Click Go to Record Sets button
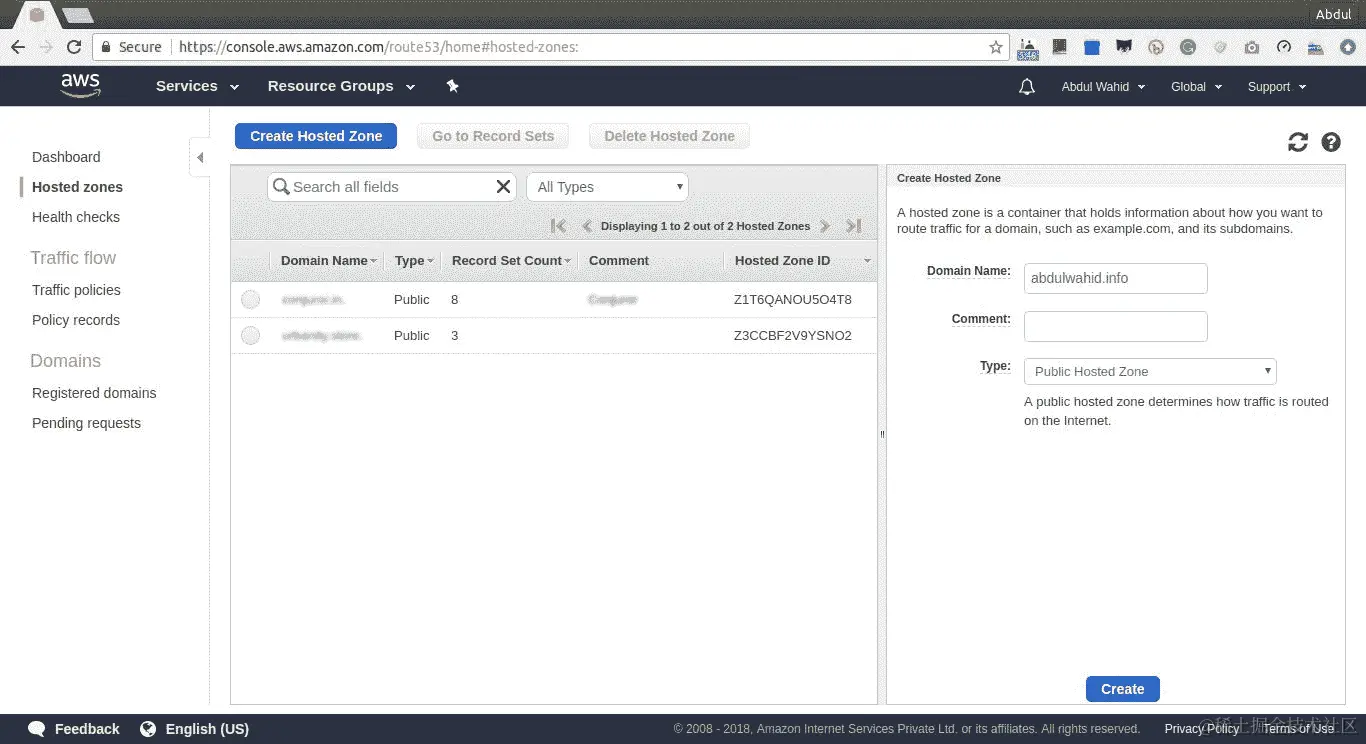 pos(493,136)
